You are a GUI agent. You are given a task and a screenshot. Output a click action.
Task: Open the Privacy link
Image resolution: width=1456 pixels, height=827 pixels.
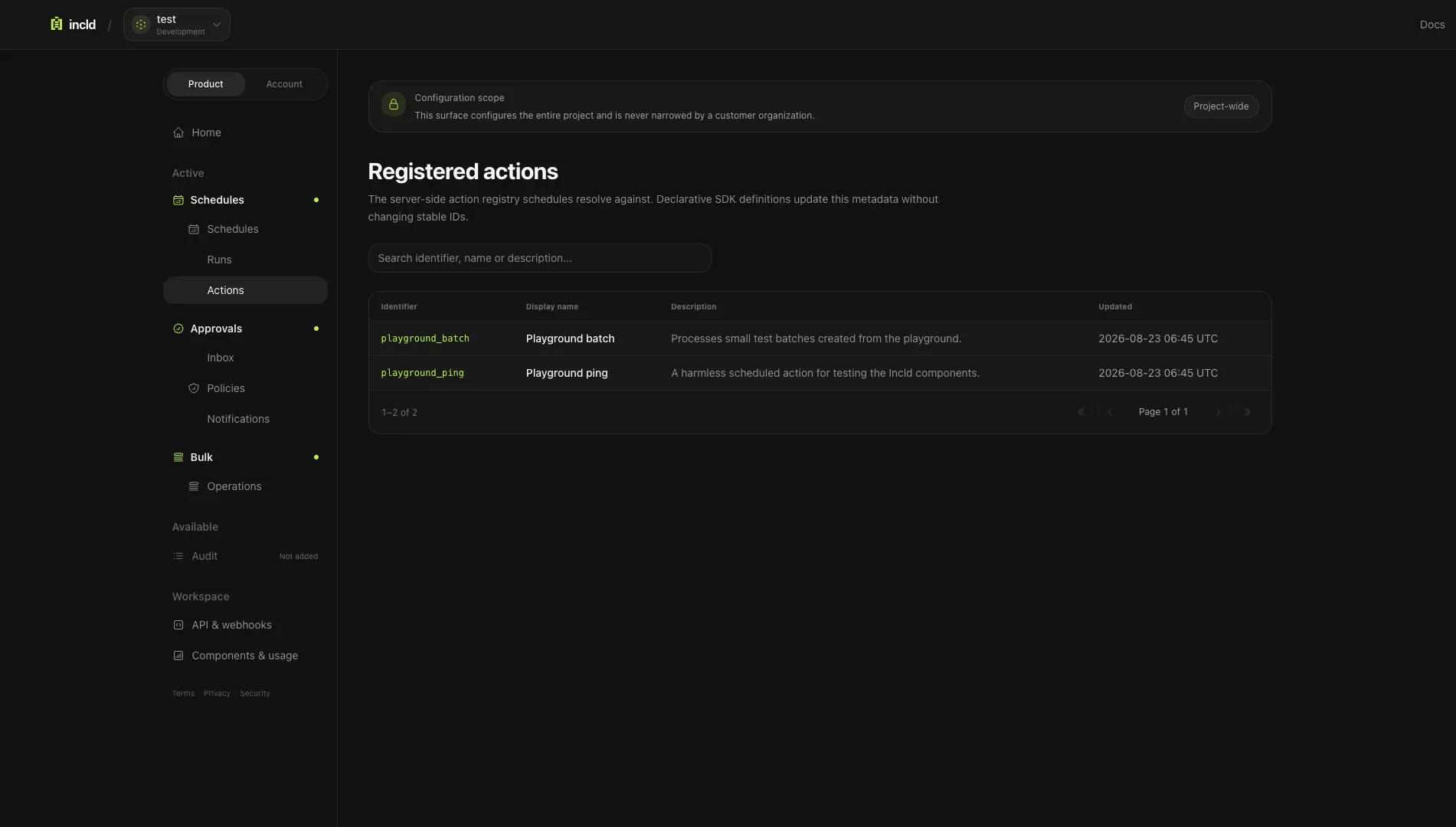[x=217, y=694]
